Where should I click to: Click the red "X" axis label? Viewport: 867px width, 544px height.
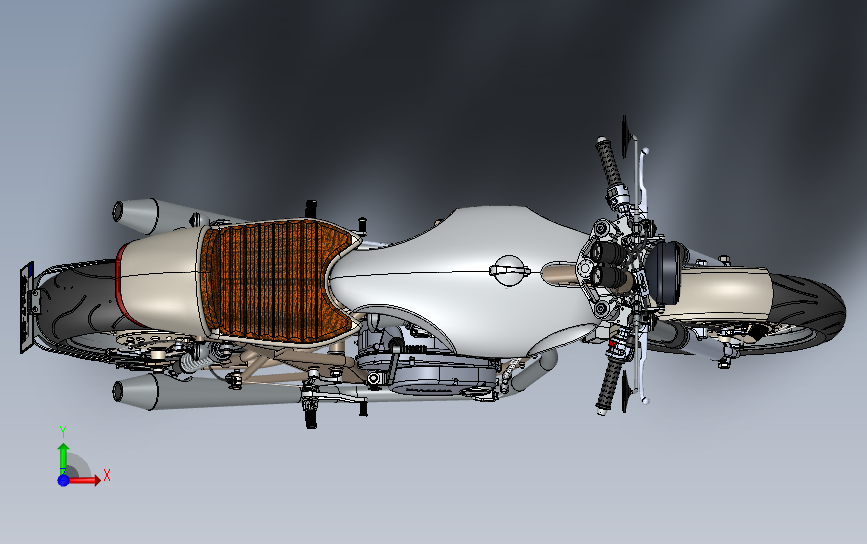click(x=107, y=475)
